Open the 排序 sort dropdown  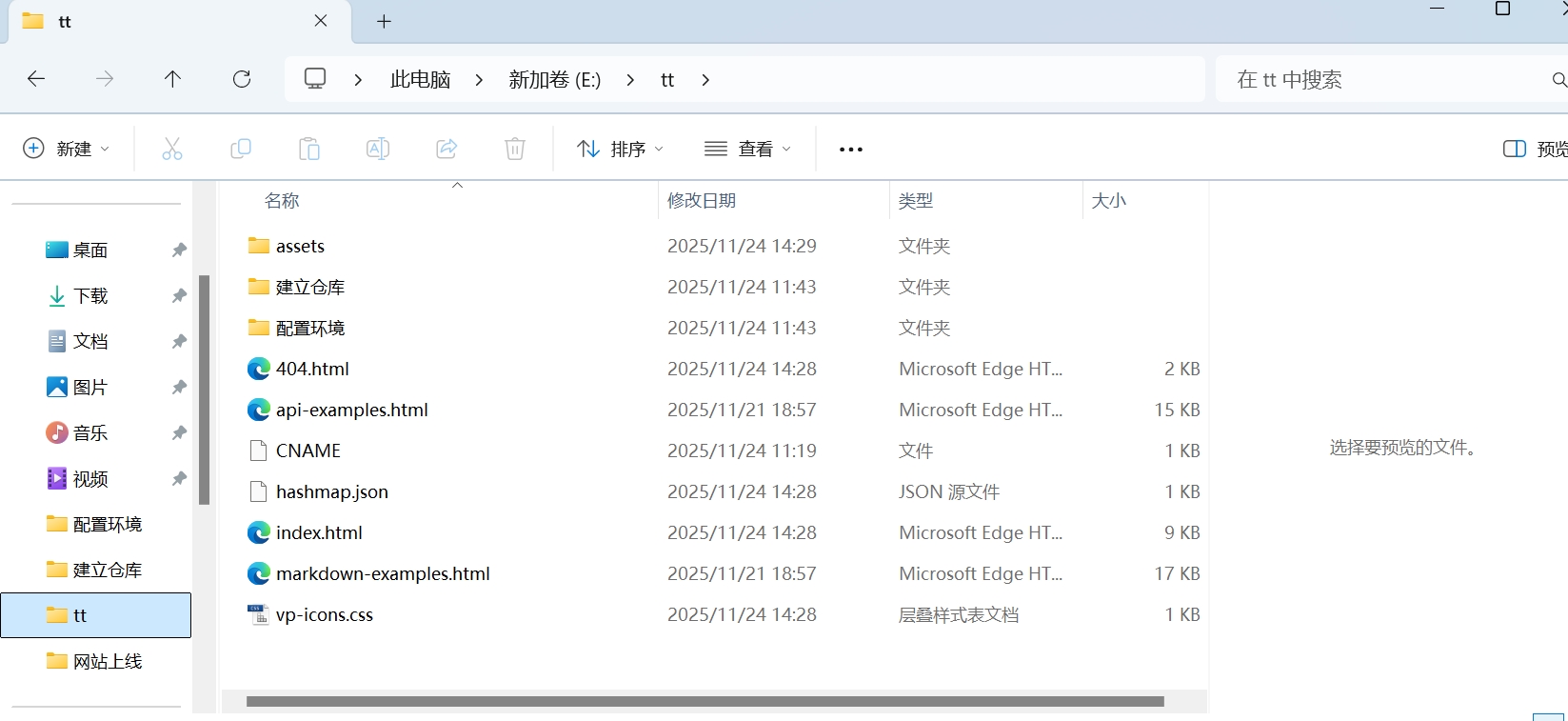[x=621, y=149]
